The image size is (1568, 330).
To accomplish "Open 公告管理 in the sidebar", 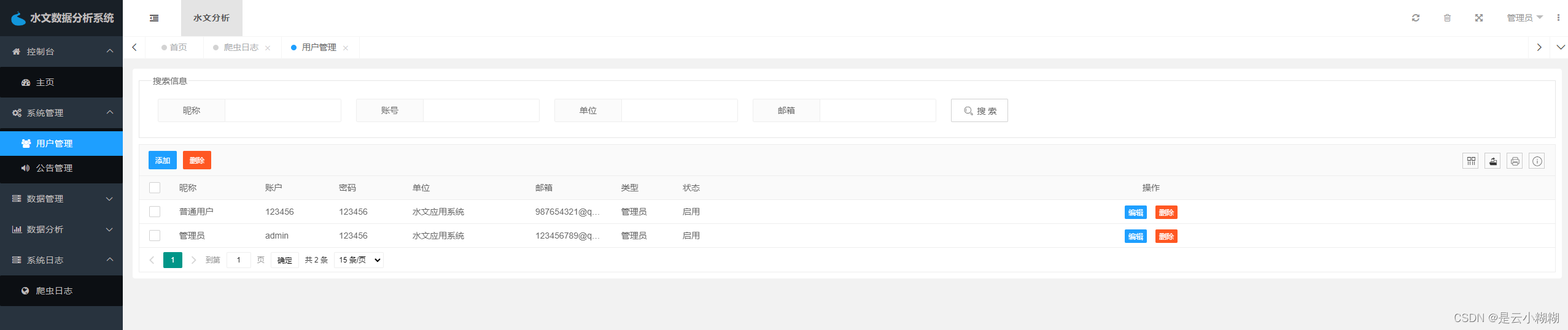I will (61, 168).
